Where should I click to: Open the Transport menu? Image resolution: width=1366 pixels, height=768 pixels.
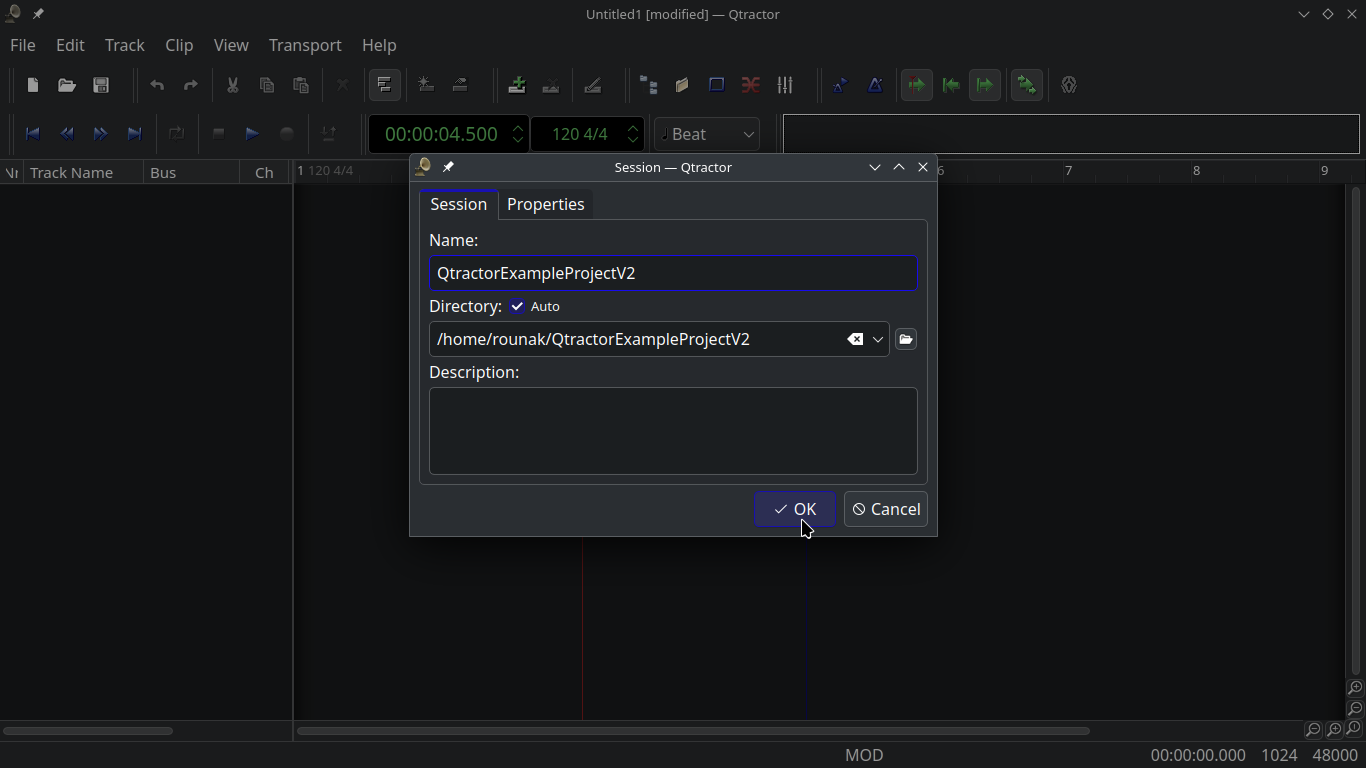coord(305,45)
